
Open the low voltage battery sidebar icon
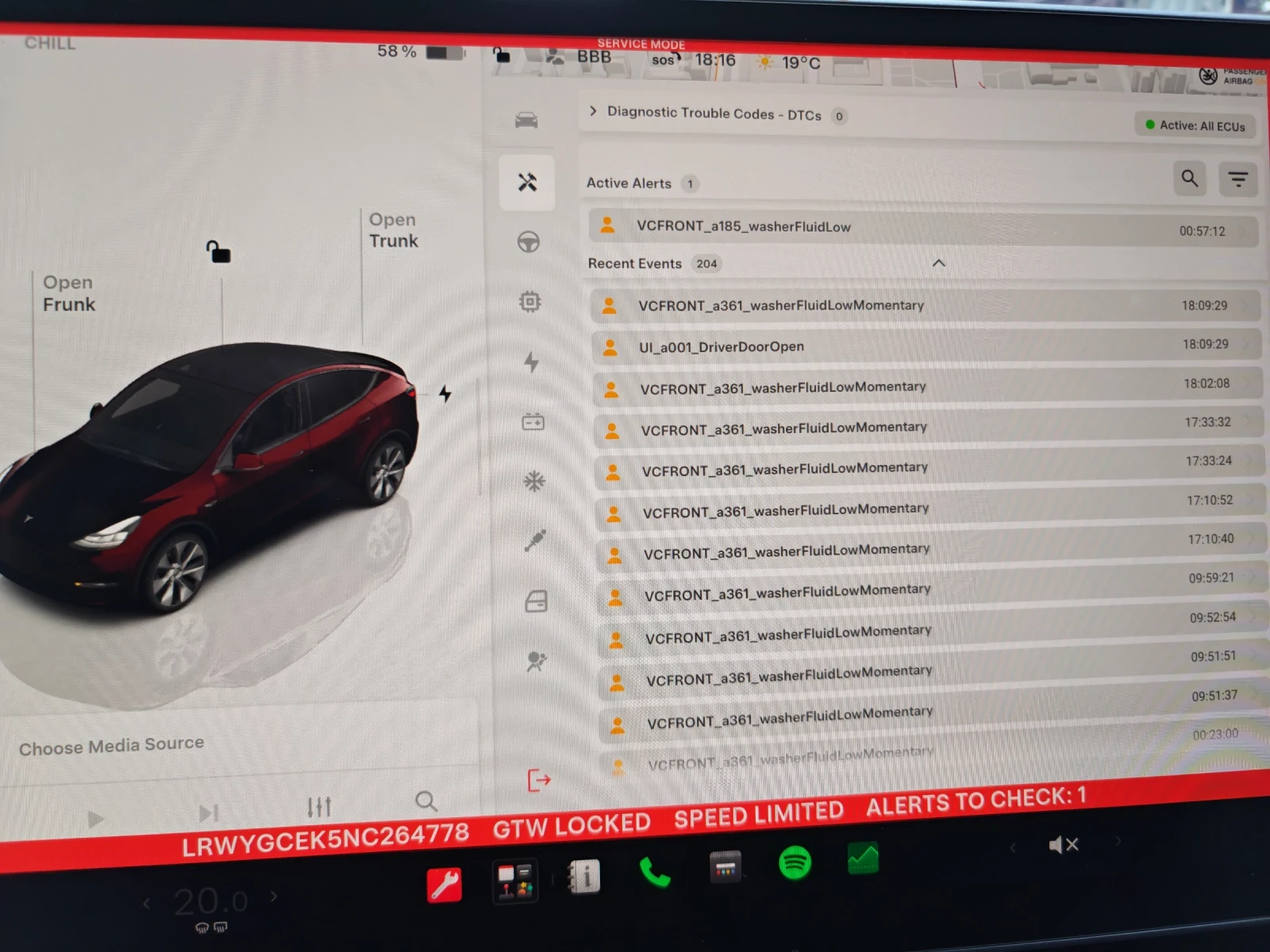point(533,422)
